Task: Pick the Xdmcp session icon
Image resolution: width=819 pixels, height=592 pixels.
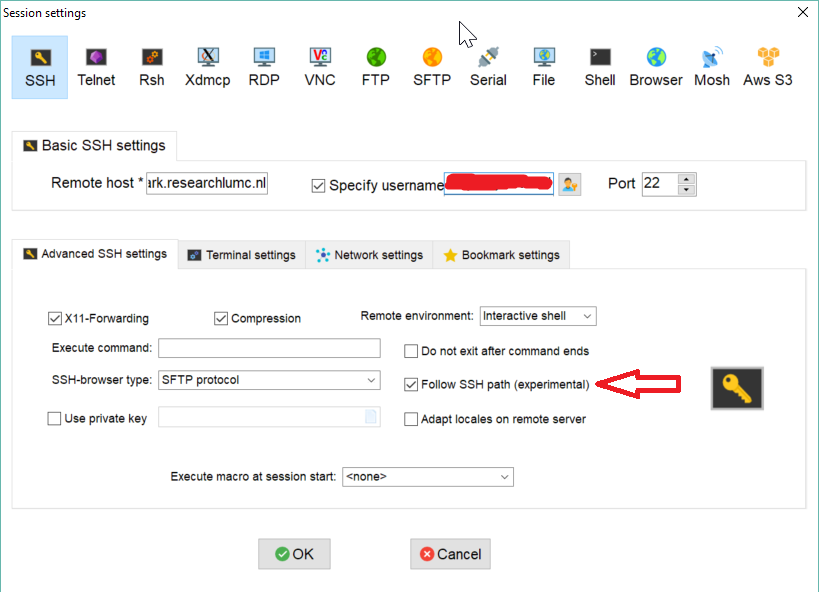Action: tap(208, 67)
